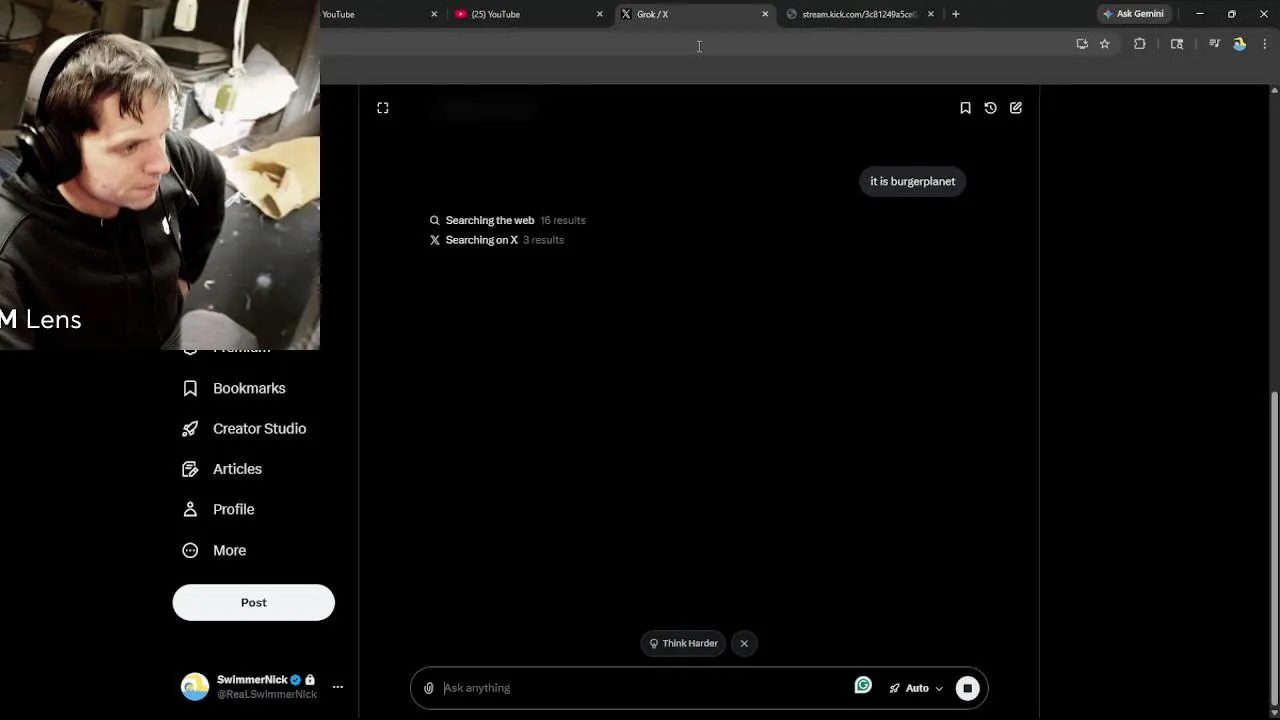Image resolution: width=1280 pixels, height=720 pixels.
Task: Open media controls icon in toolbar
Action: [x=1214, y=44]
